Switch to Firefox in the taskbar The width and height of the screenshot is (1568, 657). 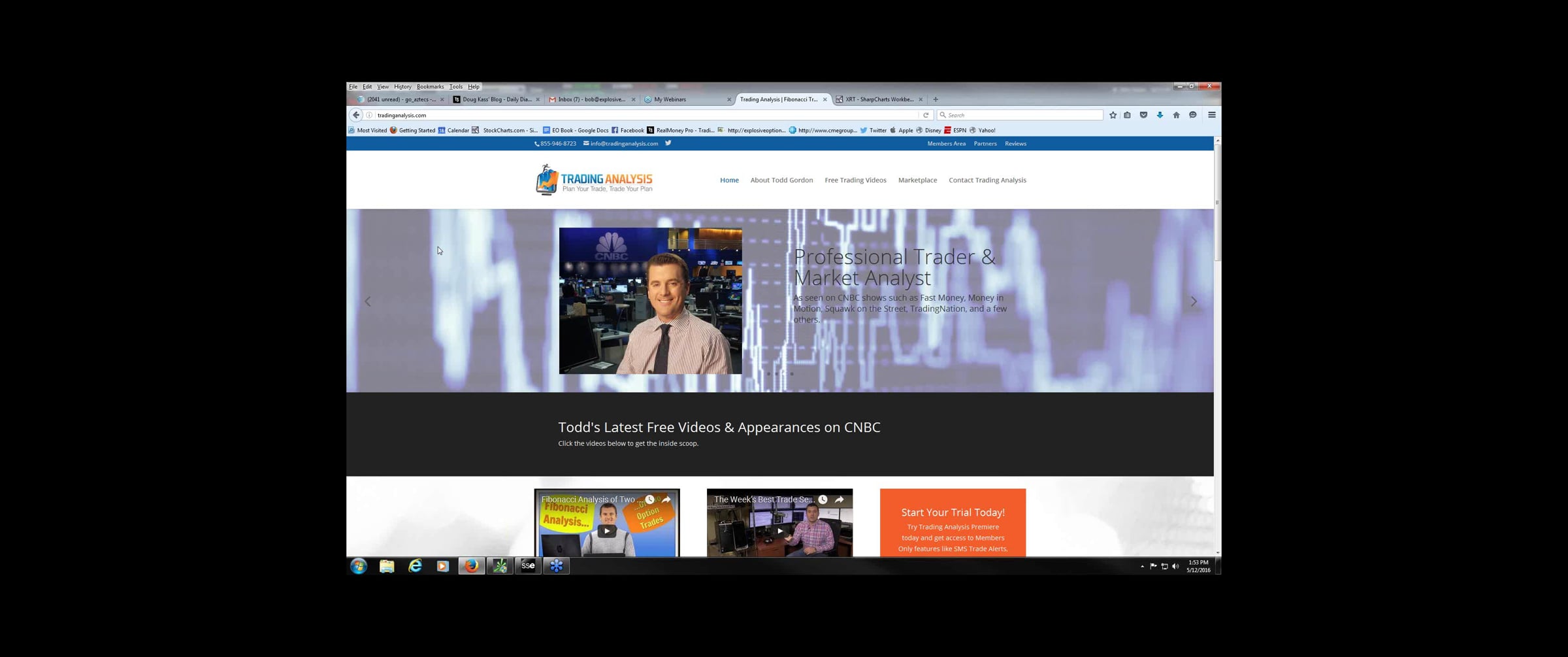(471, 566)
